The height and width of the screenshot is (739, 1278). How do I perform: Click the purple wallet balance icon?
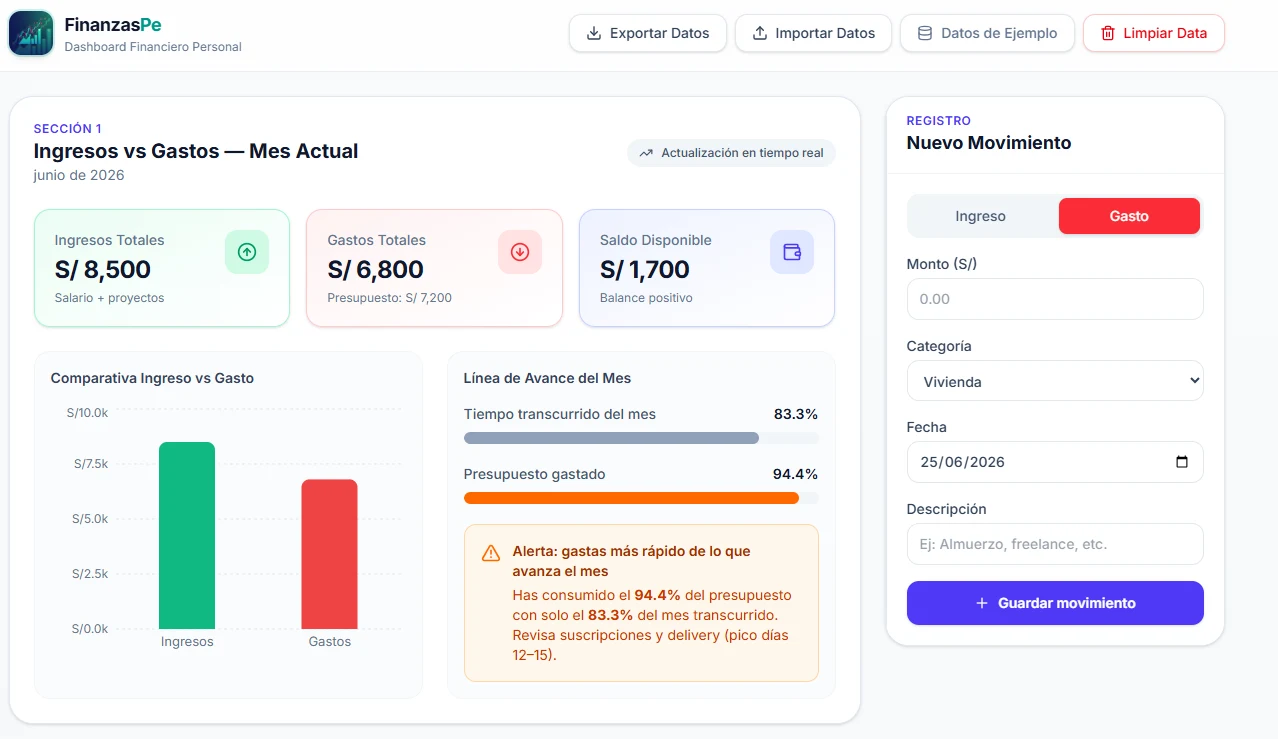pos(792,252)
